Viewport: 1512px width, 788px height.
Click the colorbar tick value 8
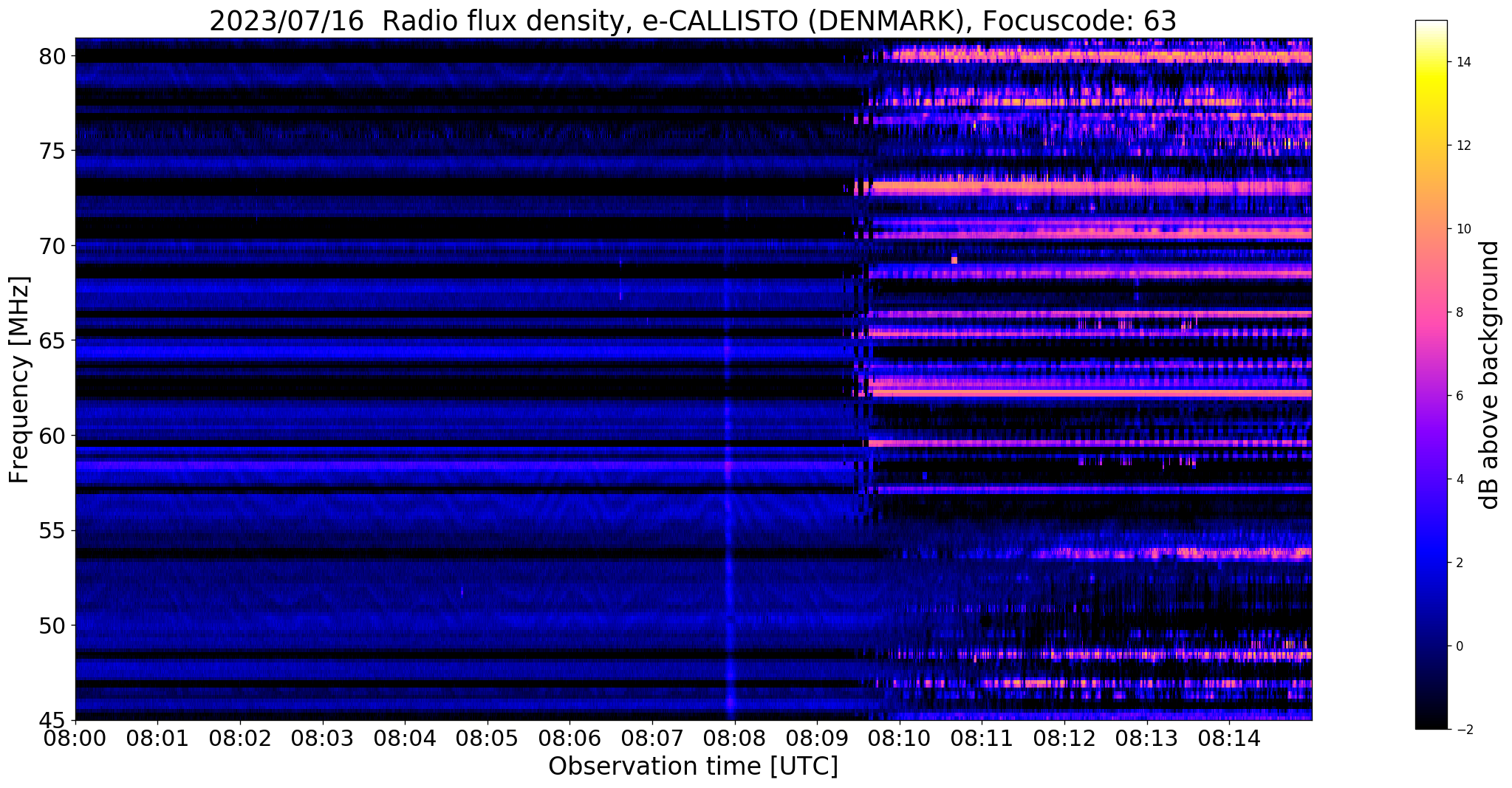(1459, 312)
